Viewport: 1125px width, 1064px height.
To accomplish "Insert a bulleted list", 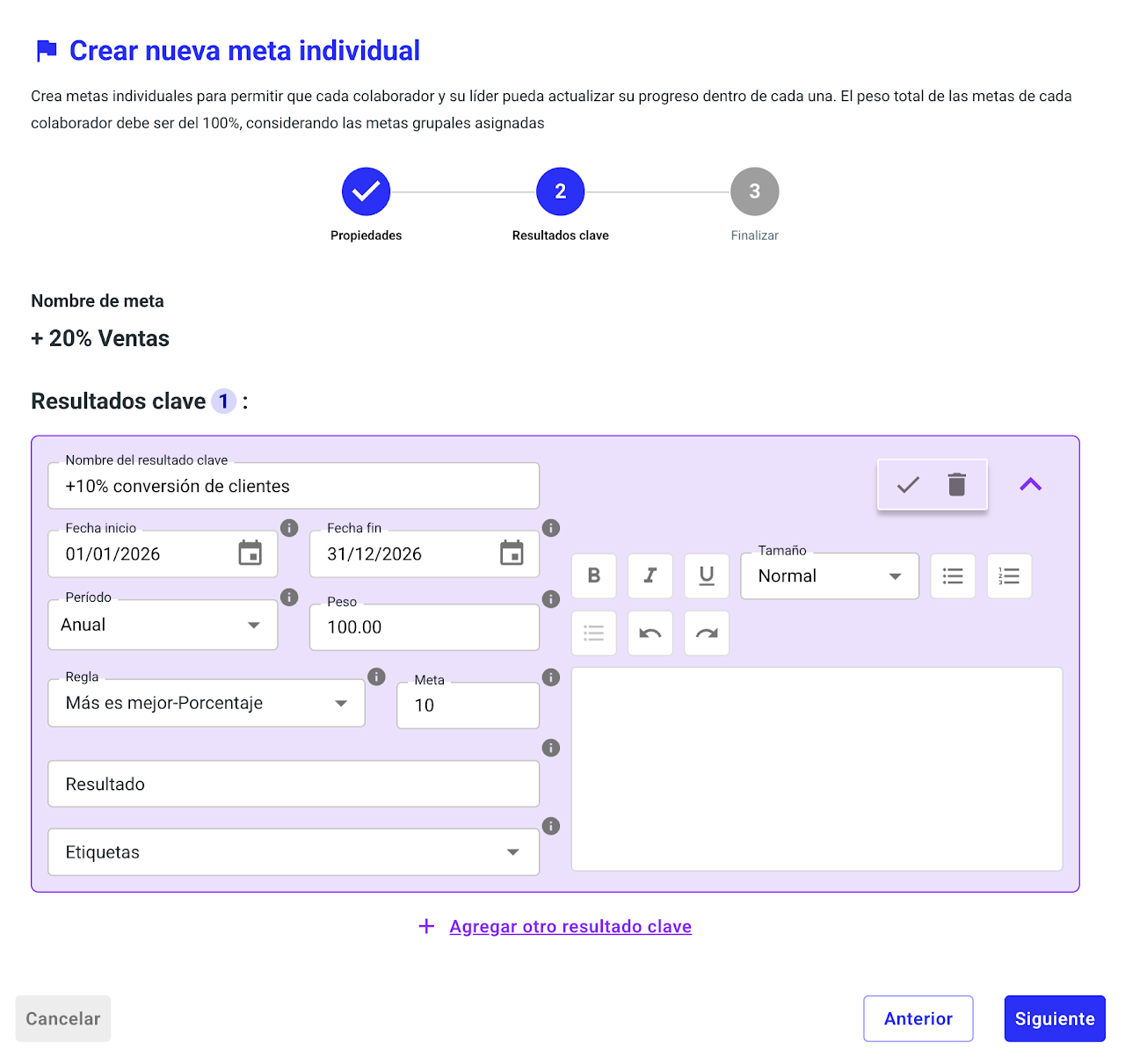I will 953,575.
